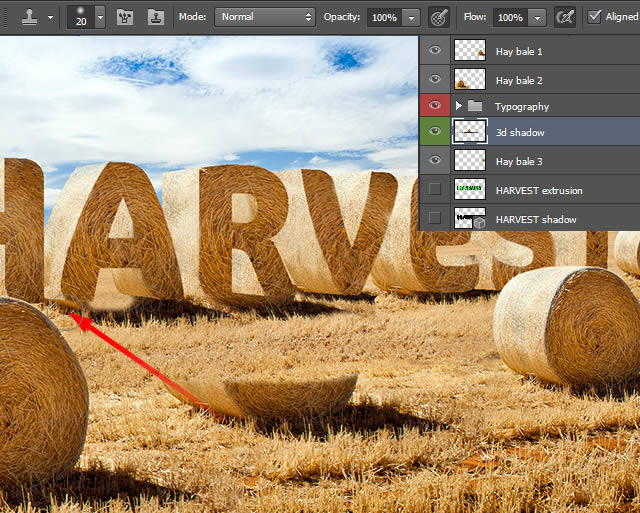Screen dimensions: 640x513
Task: Click the Opacity 100% value field
Action: (384, 18)
